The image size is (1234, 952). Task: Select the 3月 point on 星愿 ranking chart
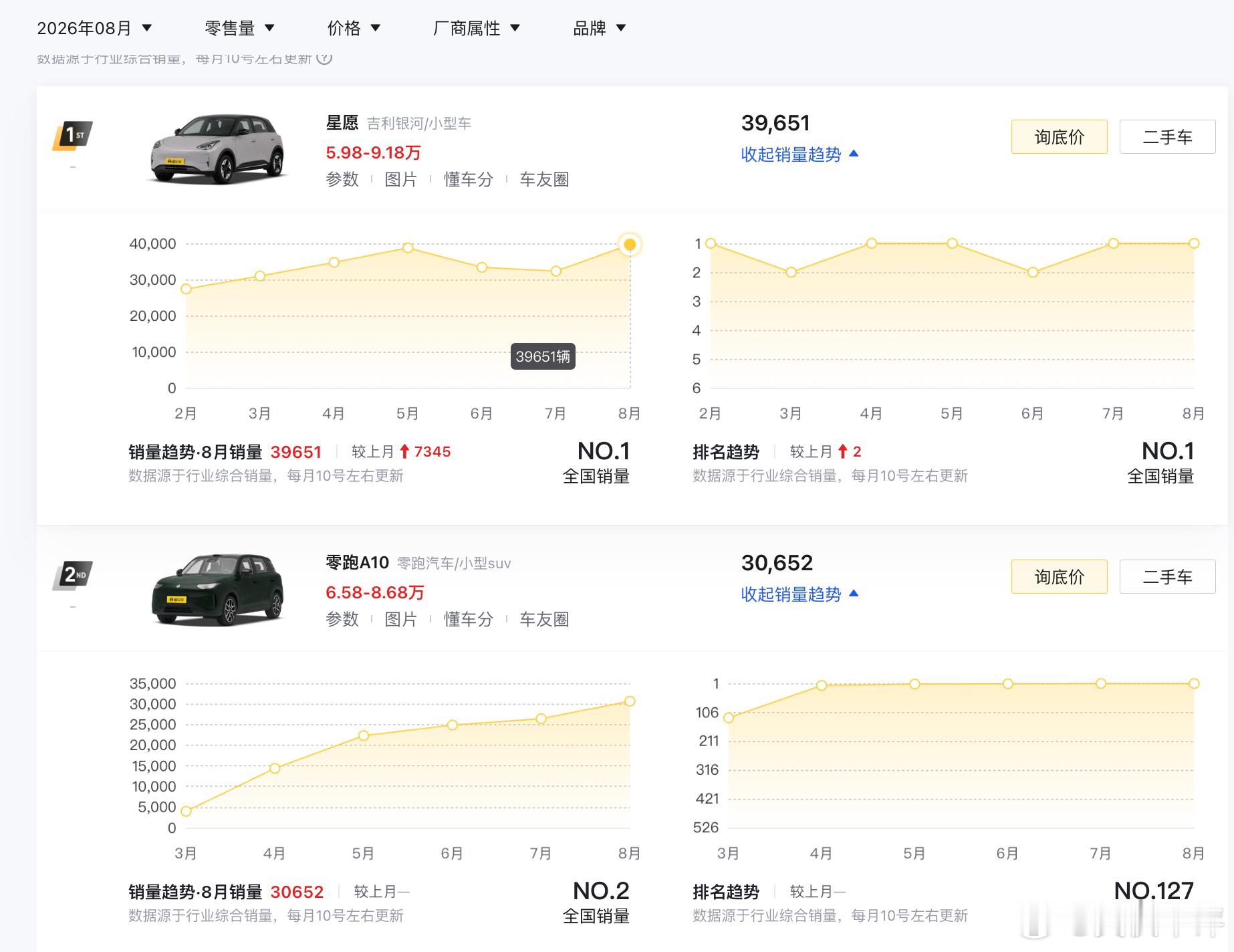point(791,272)
